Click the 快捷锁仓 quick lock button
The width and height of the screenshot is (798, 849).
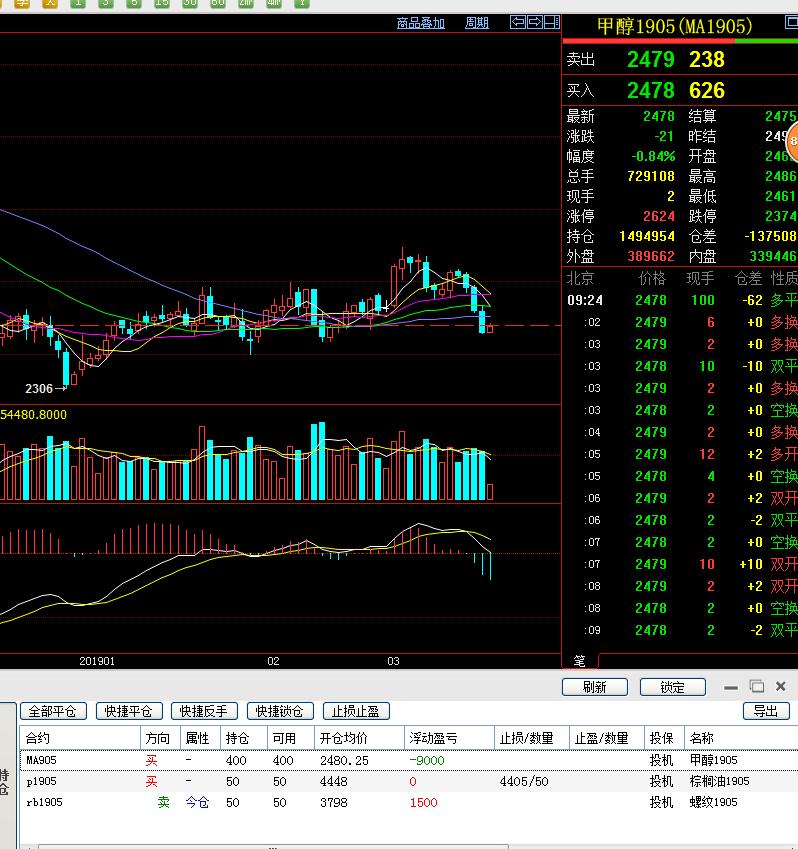[x=280, y=711]
